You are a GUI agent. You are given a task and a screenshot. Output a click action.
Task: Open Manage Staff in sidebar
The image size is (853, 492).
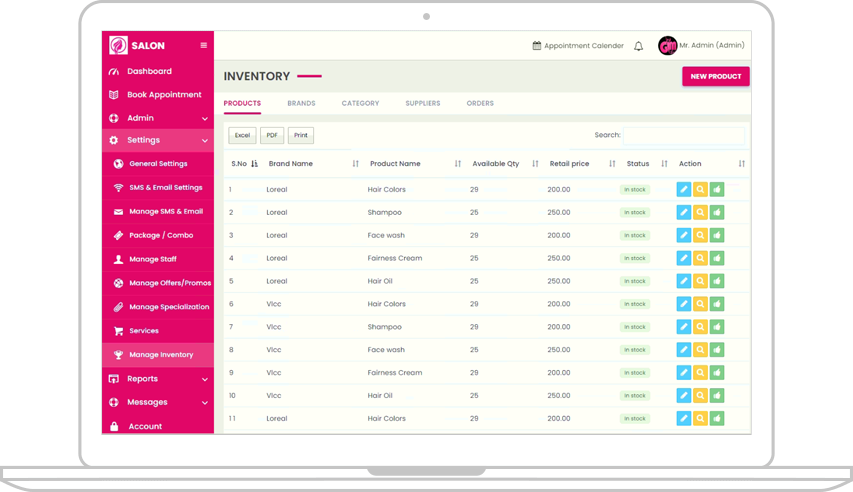(x=152, y=259)
